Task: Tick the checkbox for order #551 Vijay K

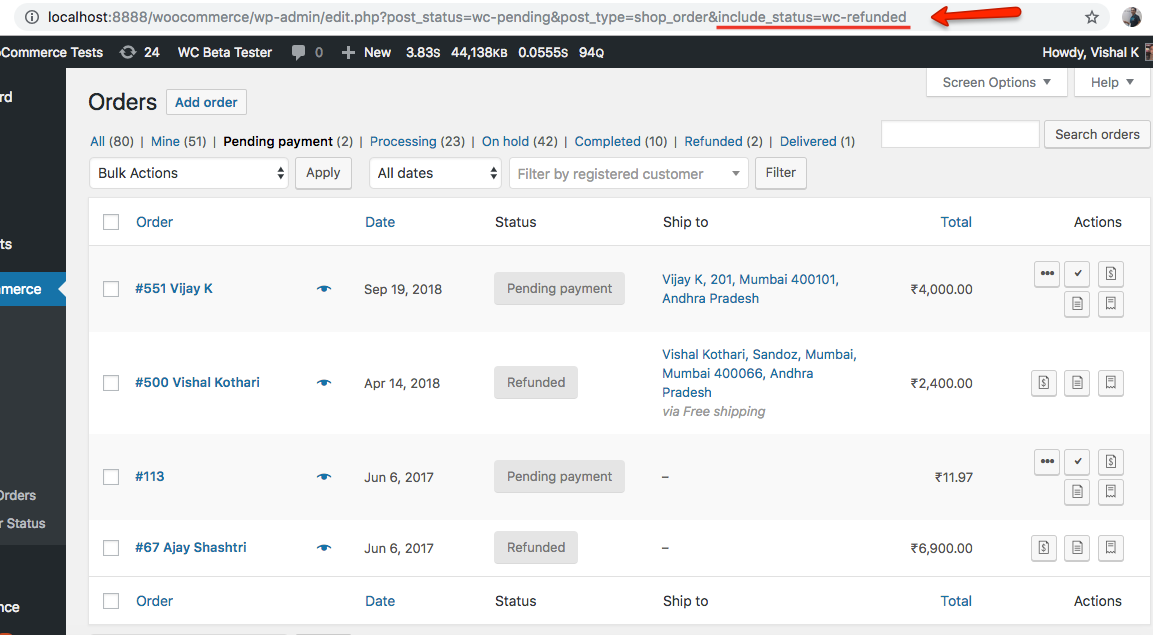Action: (111, 289)
